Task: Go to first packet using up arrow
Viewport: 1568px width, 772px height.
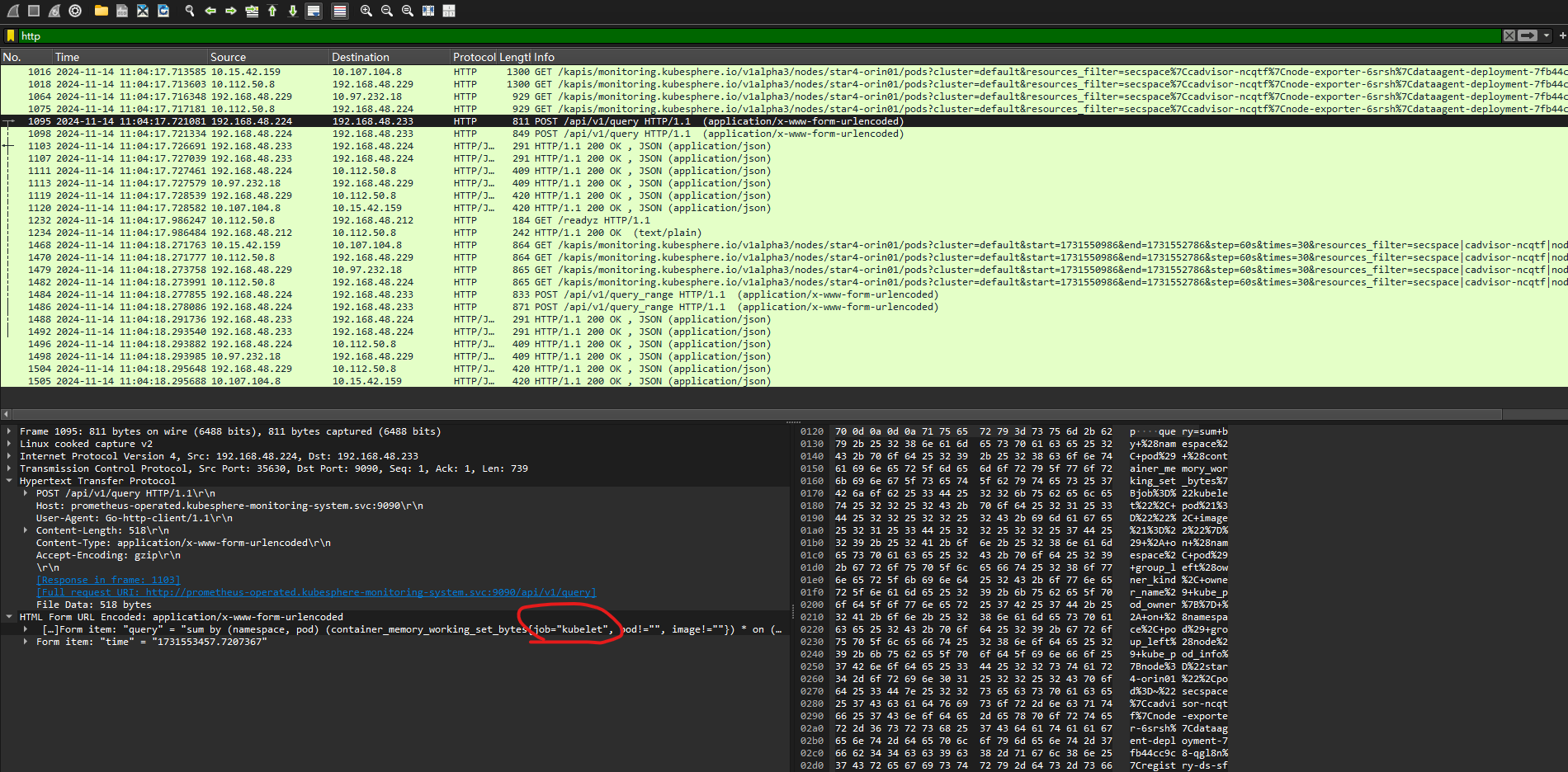Action: [x=272, y=11]
